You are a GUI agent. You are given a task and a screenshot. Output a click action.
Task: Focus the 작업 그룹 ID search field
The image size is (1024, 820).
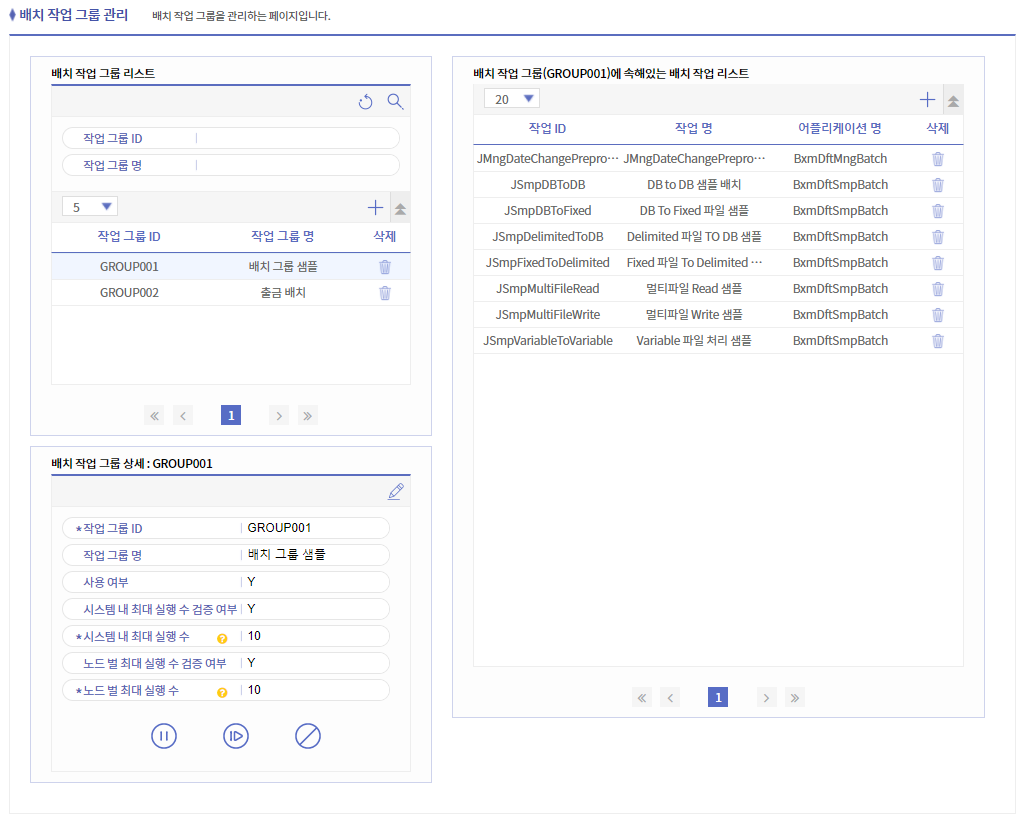[x=297, y=138]
